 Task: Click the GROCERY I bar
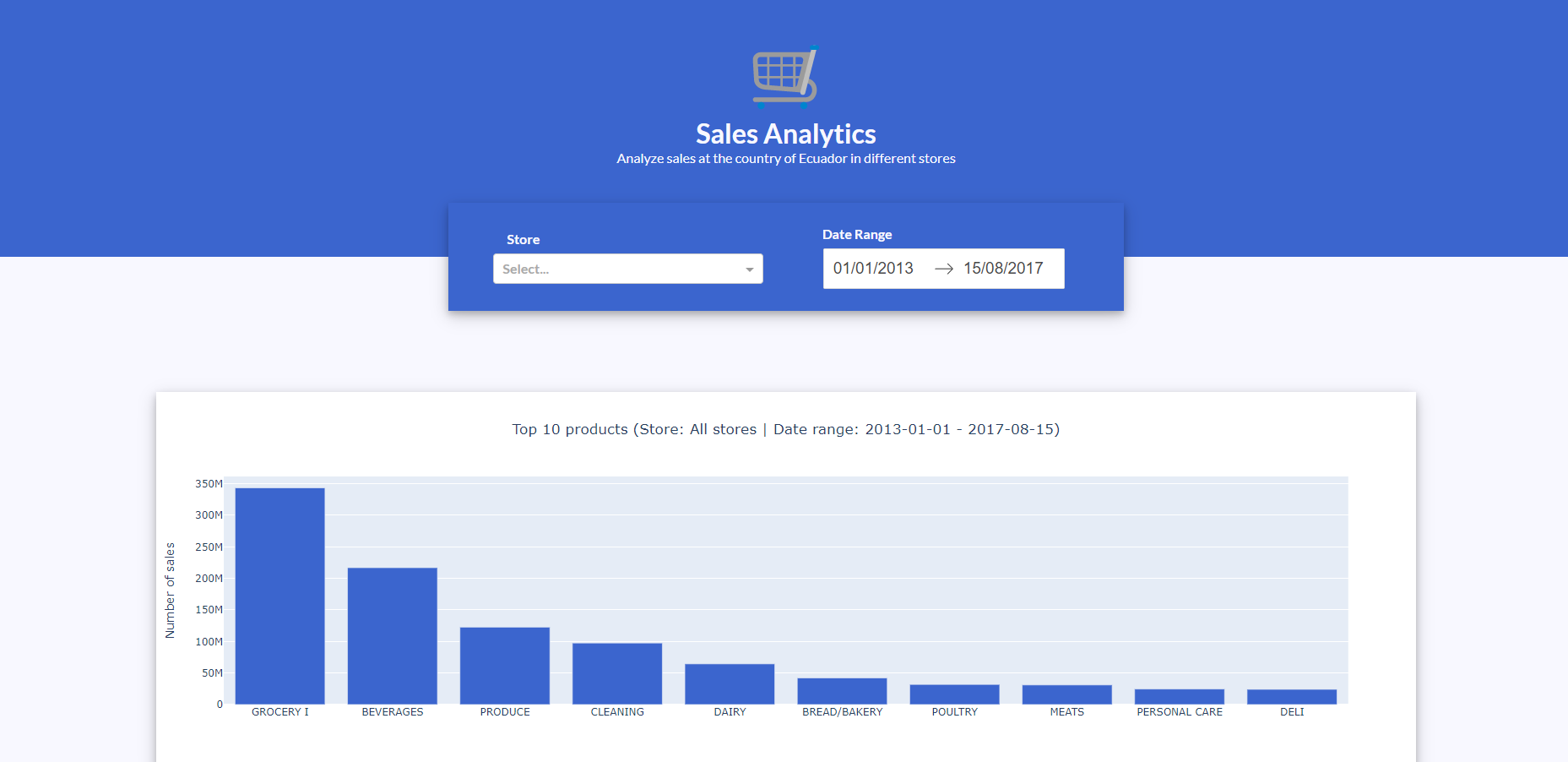pyautogui.click(x=279, y=596)
